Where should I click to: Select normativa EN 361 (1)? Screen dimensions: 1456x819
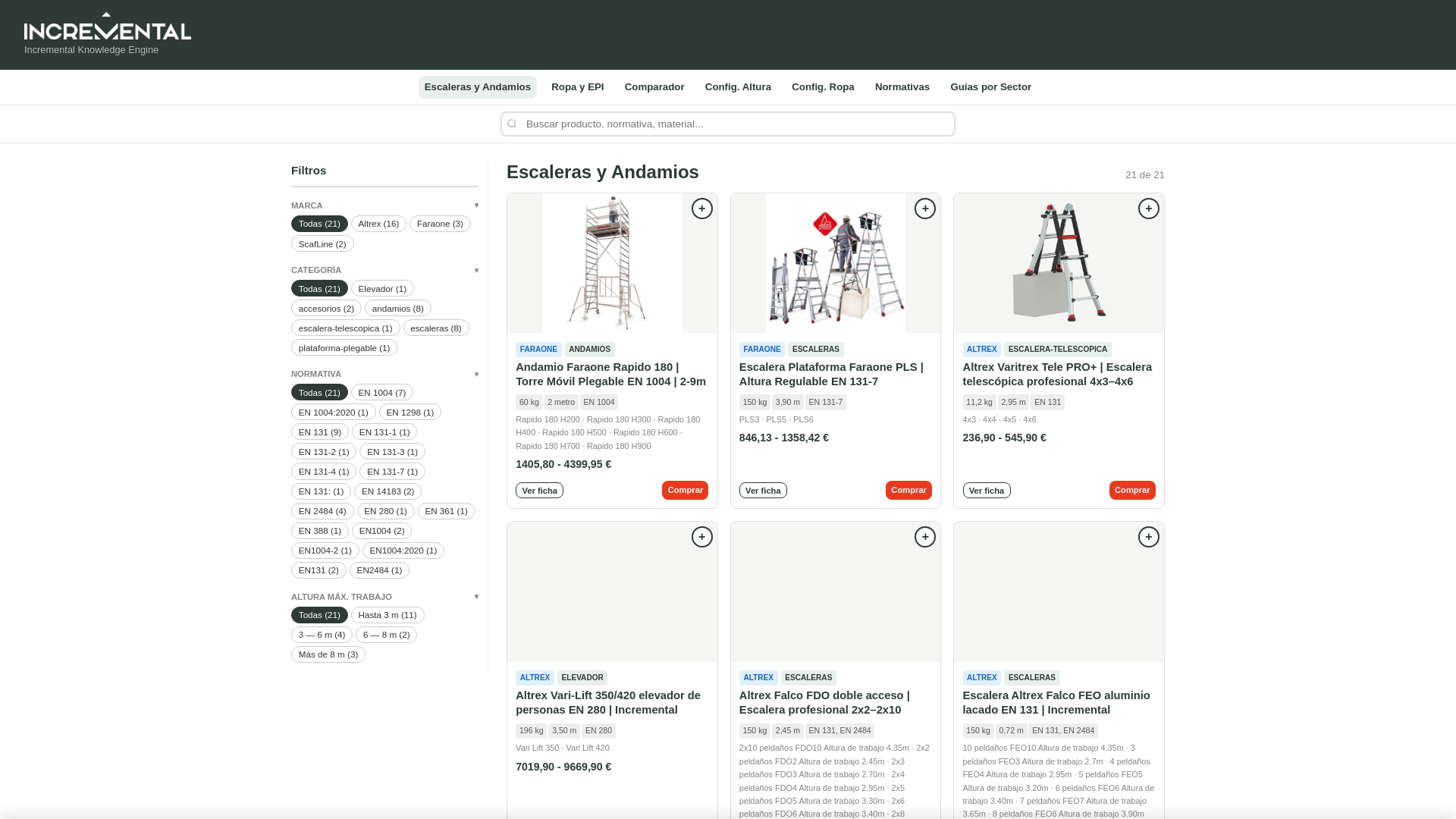point(447,511)
